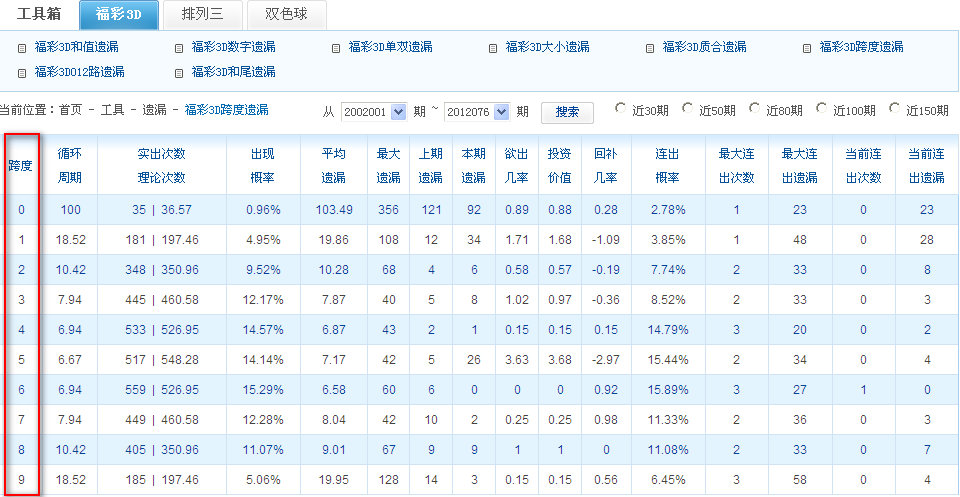Click the icon beside 福彩3D和尾遗漏
Image resolution: width=960 pixels, height=497 pixels.
[x=179, y=72]
